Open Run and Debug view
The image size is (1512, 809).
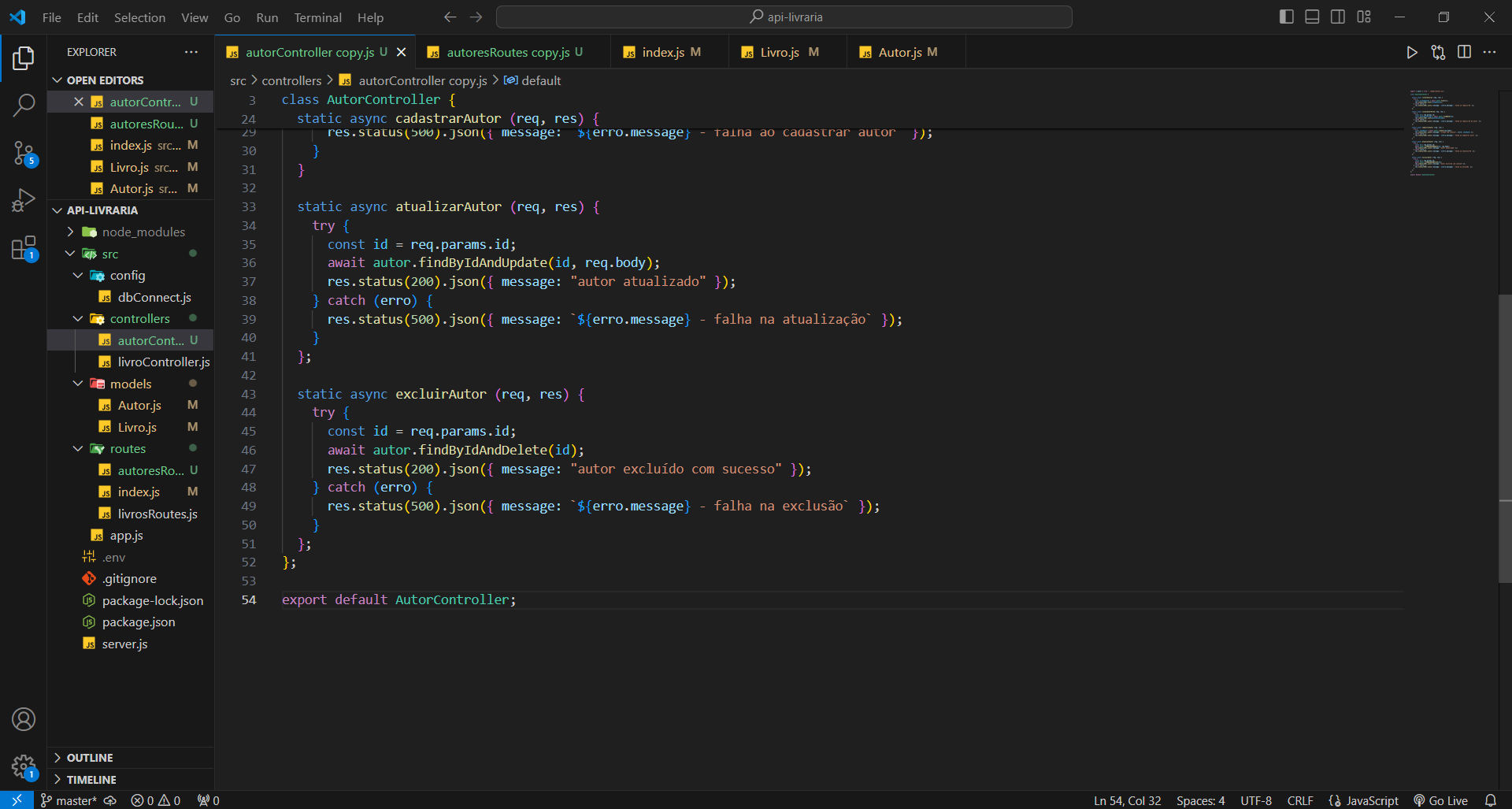coord(24,200)
